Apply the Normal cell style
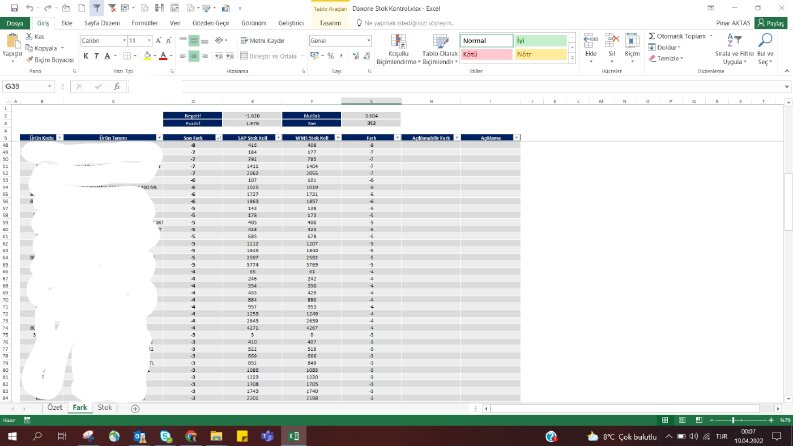793x446 pixels. click(x=486, y=40)
